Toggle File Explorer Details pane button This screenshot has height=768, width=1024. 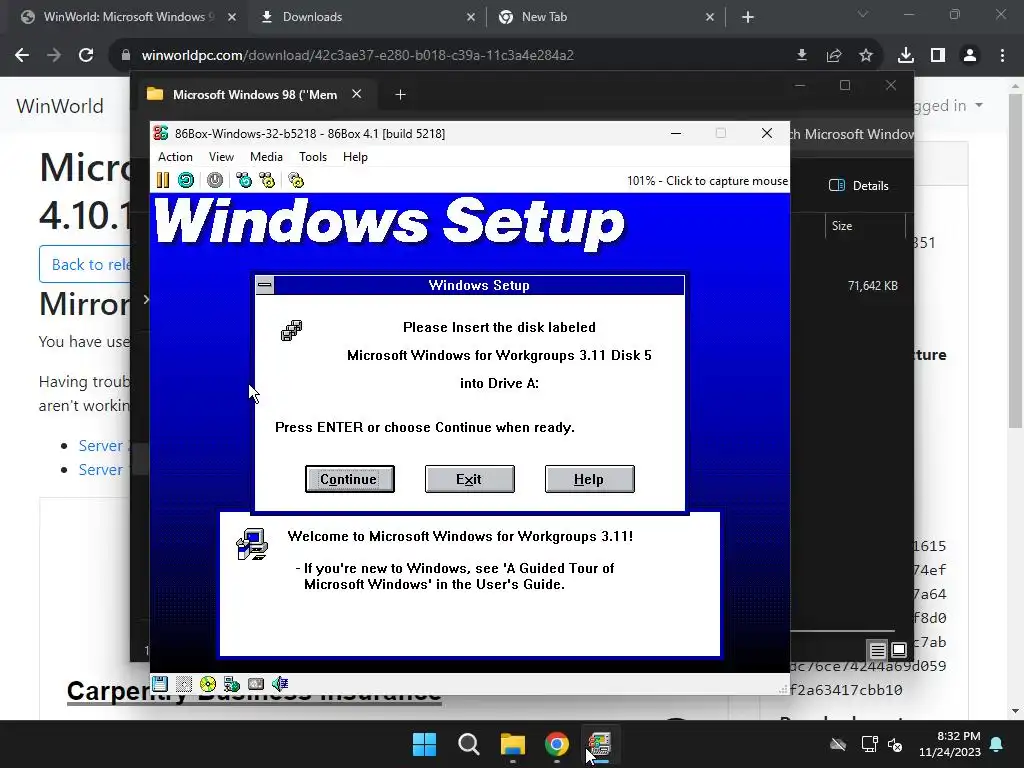859,185
